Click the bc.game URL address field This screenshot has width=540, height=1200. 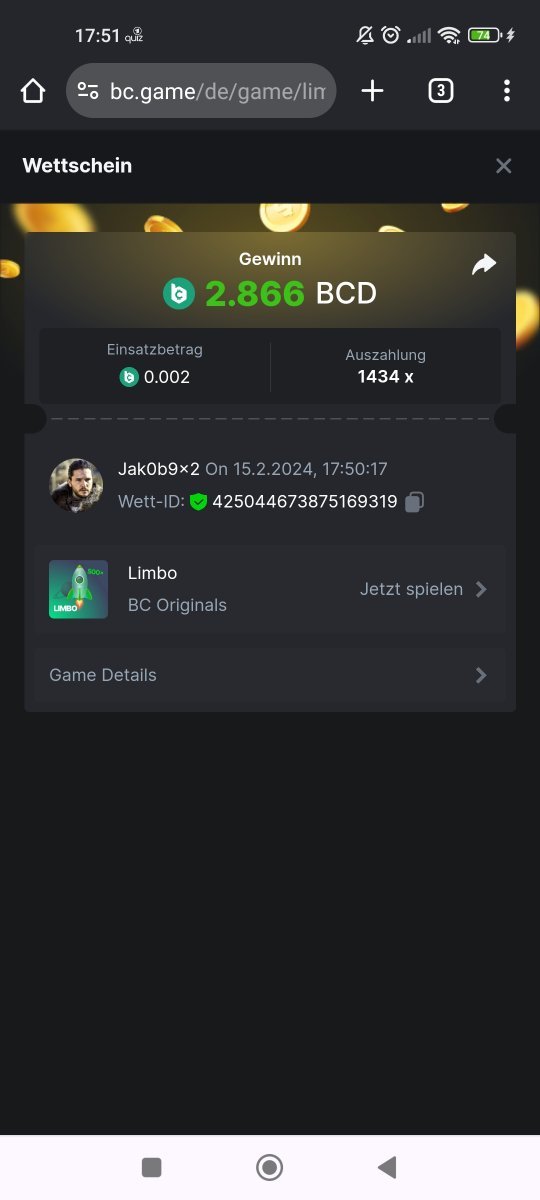tap(201, 91)
